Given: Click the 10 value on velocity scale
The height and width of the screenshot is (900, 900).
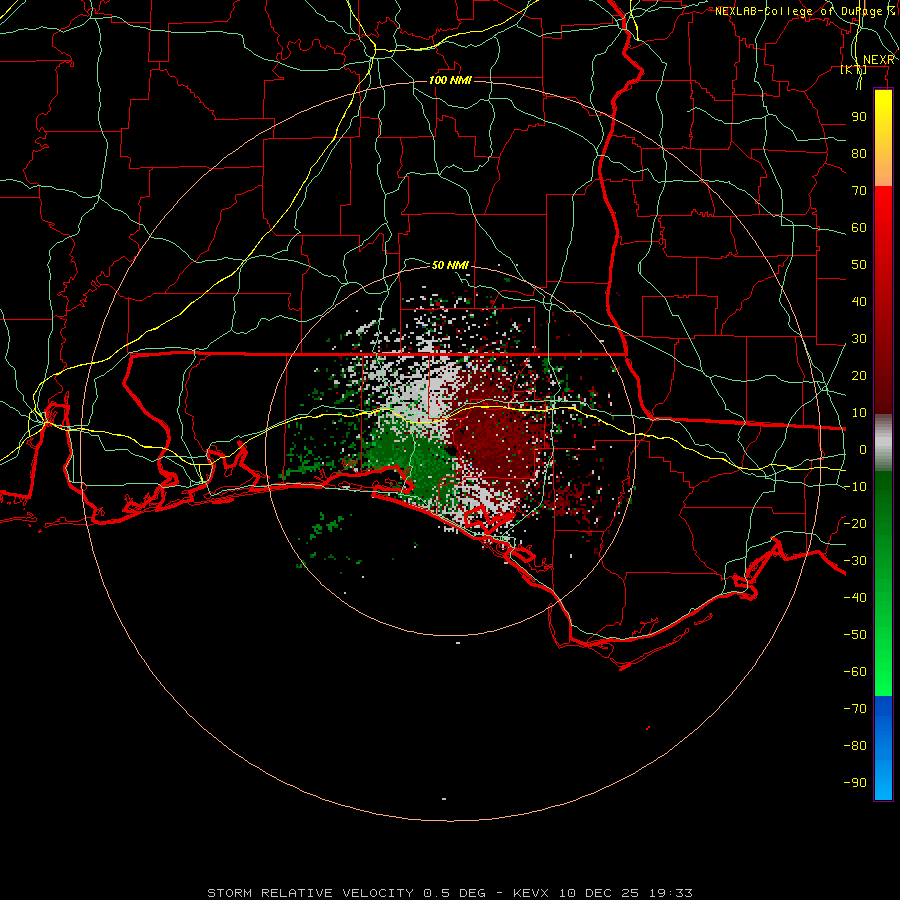Looking at the screenshot, I should [859, 413].
